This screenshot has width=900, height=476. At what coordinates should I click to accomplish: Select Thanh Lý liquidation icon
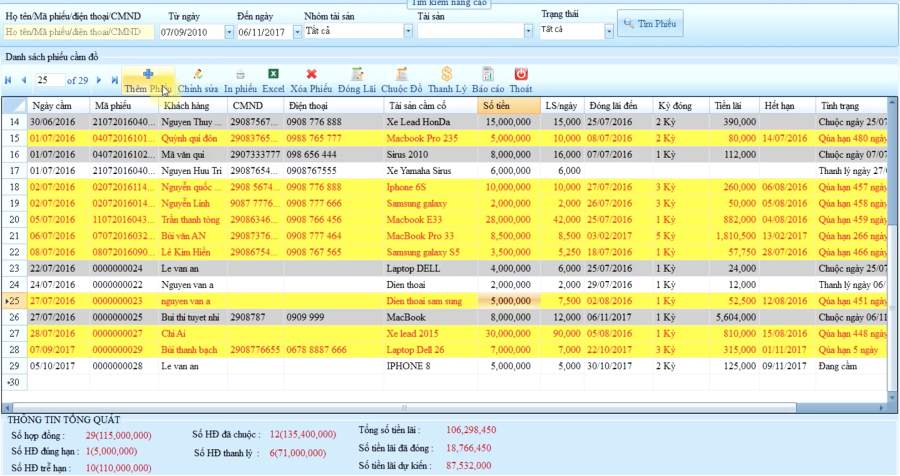[x=447, y=74]
